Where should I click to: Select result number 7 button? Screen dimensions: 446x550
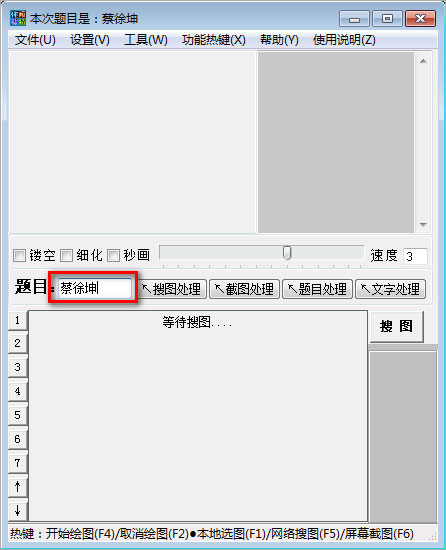(x=18, y=463)
